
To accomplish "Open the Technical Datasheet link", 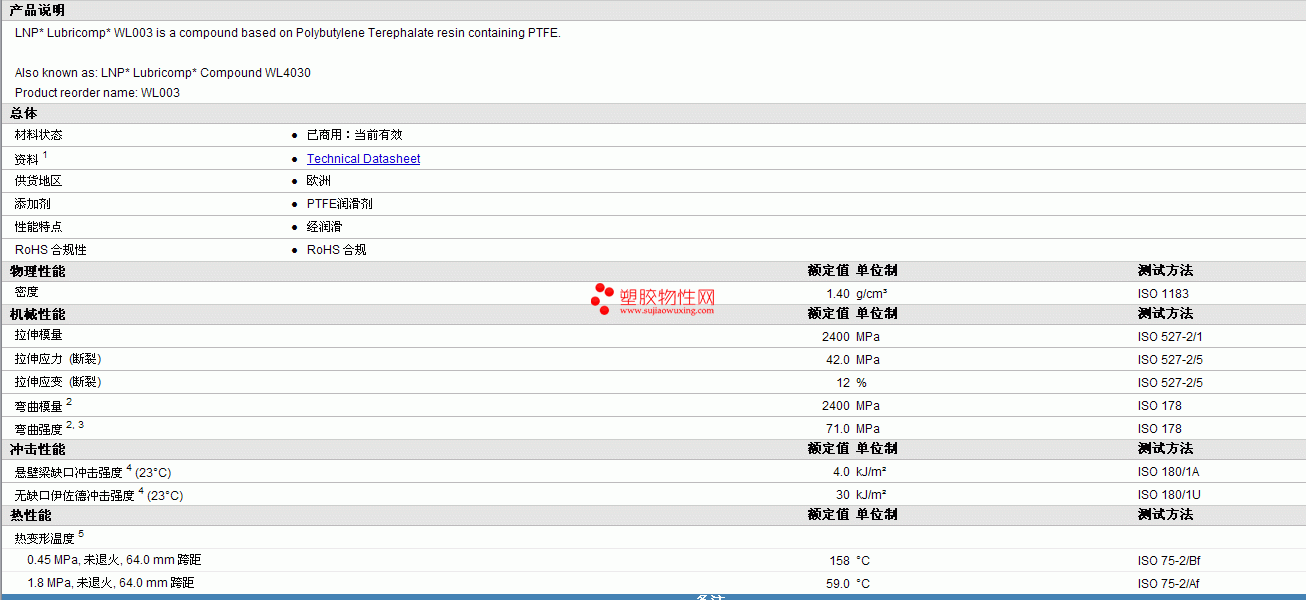I will 363,159.
